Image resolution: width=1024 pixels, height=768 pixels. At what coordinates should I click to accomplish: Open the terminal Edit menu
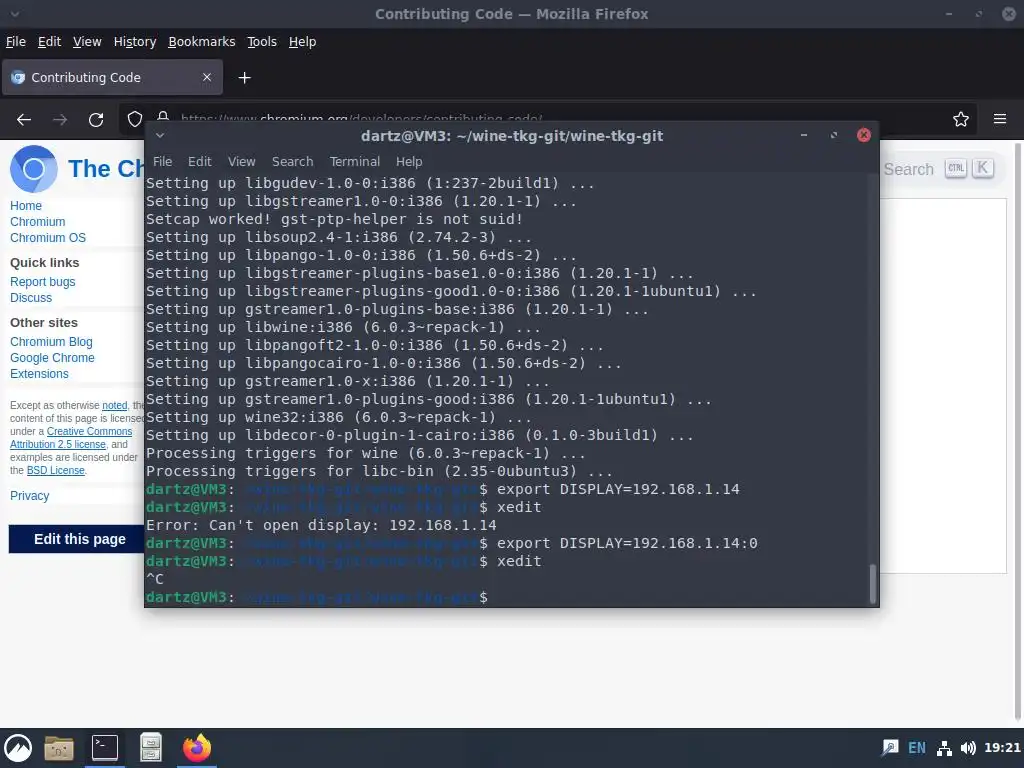coord(200,161)
